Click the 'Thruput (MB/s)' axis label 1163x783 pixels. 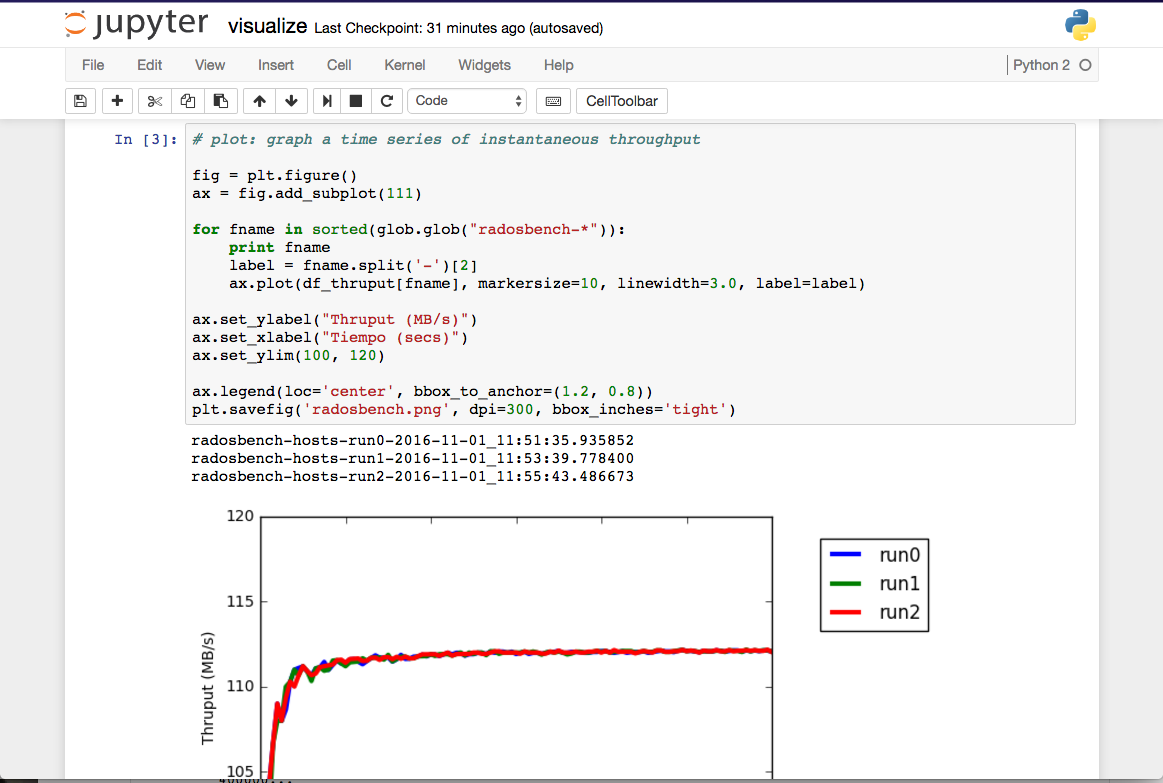pos(208,688)
